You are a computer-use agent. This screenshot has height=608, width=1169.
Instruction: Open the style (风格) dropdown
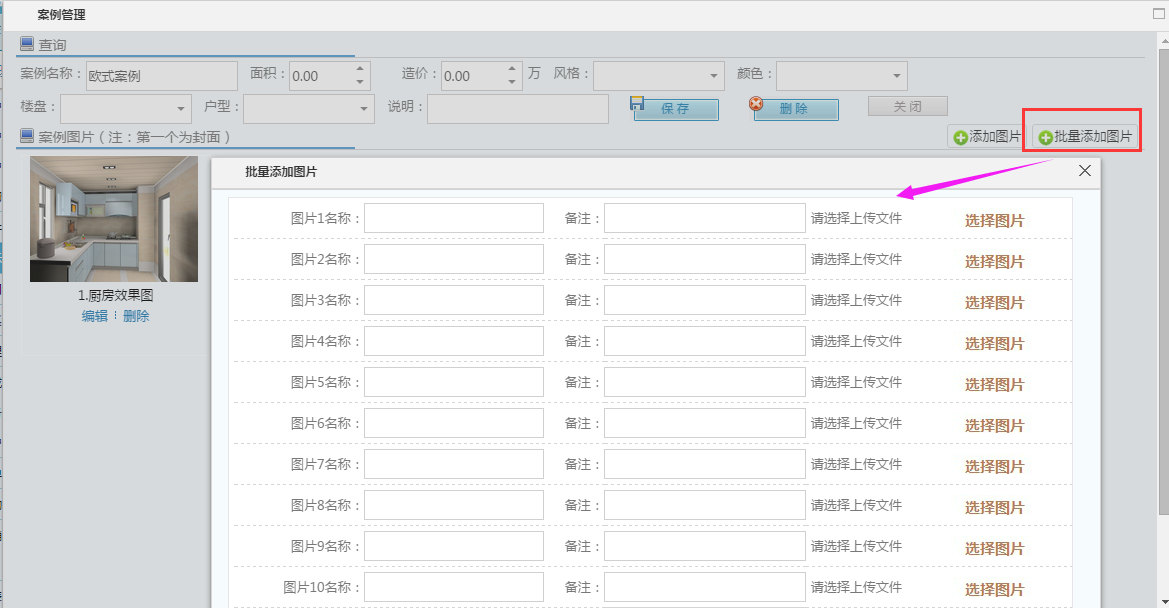point(714,76)
